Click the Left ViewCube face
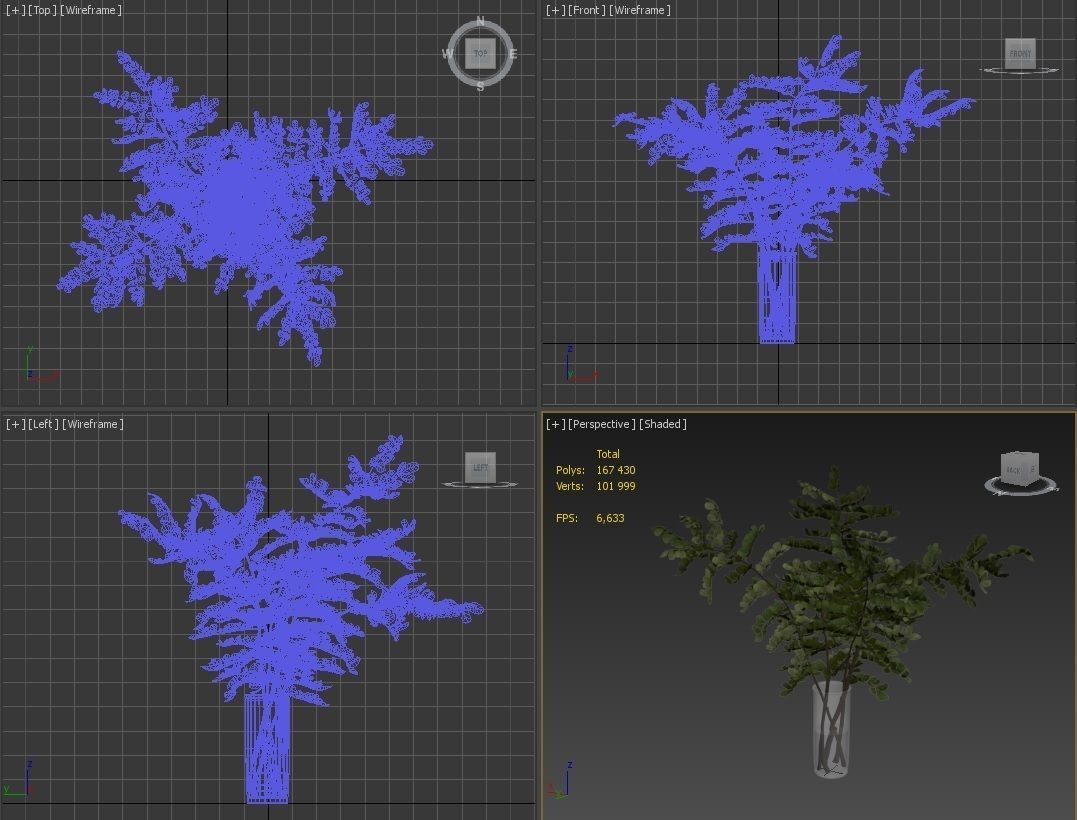 point(480,468)
